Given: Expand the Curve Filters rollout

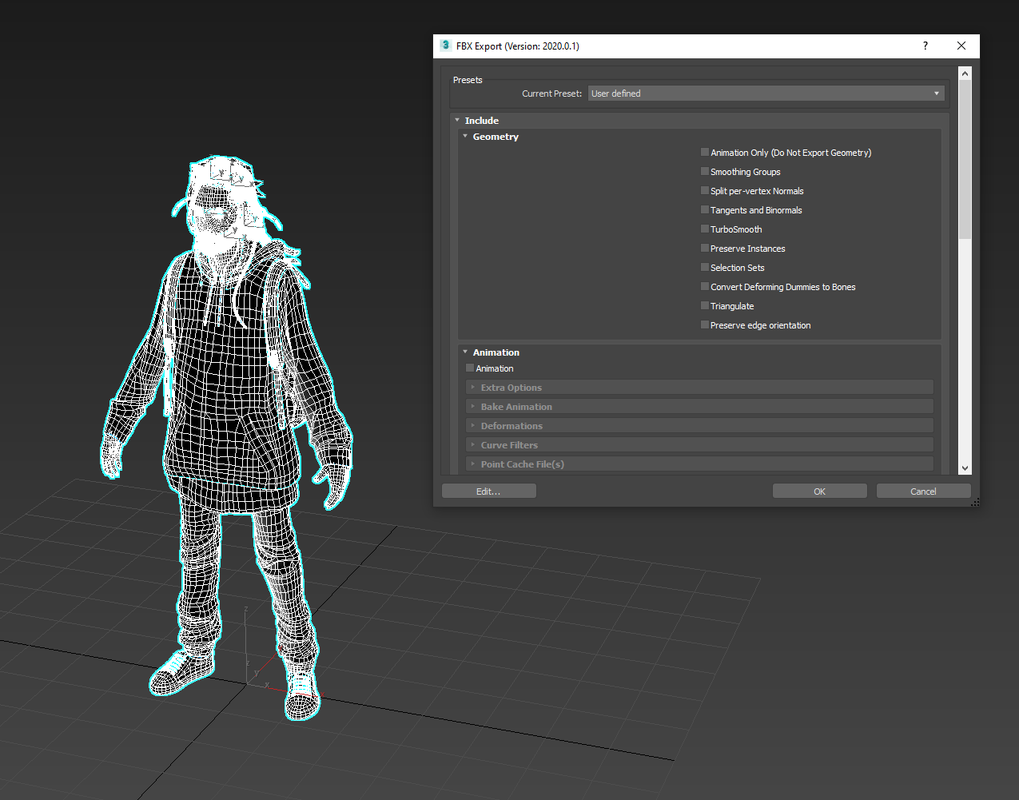Looking at the screenshot, I should click(699, 445).
